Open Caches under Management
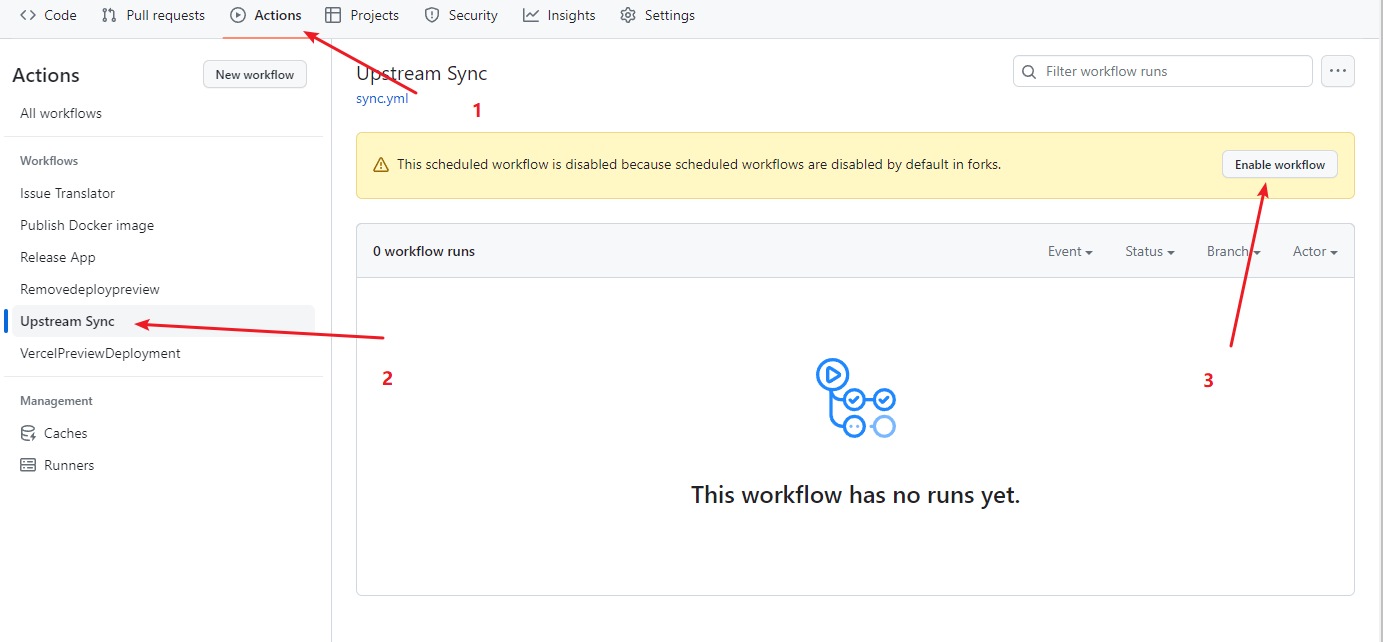This screenshot has height=642, width=1383. (x=66, y=433)
